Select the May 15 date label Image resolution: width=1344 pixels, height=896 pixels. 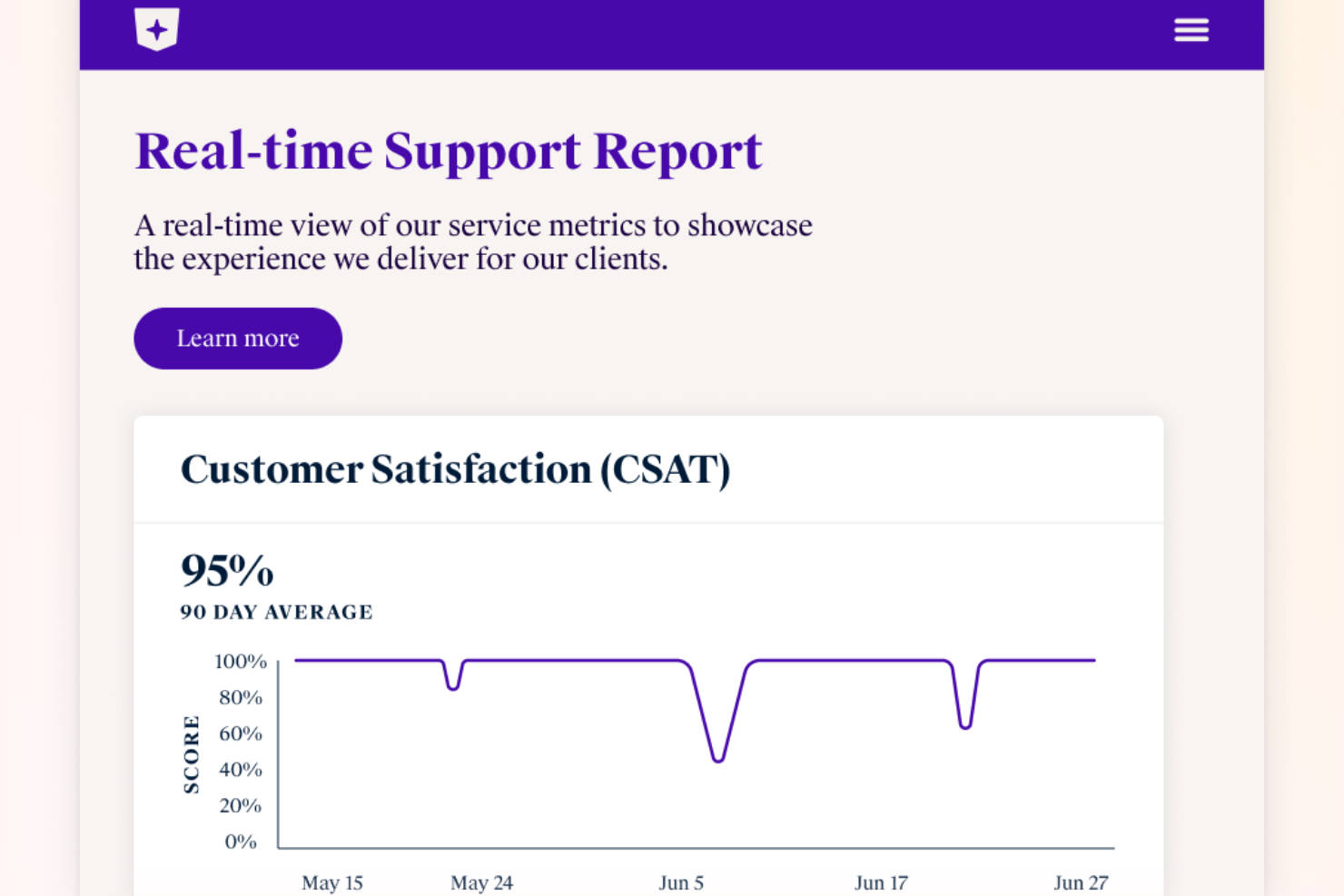point(331,881)
